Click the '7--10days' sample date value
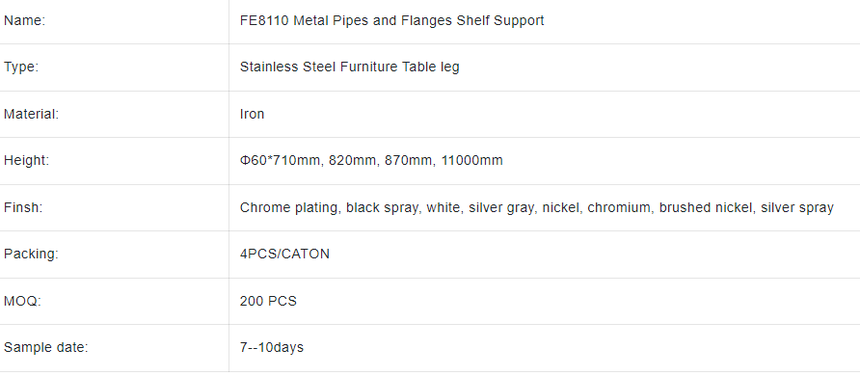Screen dimensions: 860x376 271,347
